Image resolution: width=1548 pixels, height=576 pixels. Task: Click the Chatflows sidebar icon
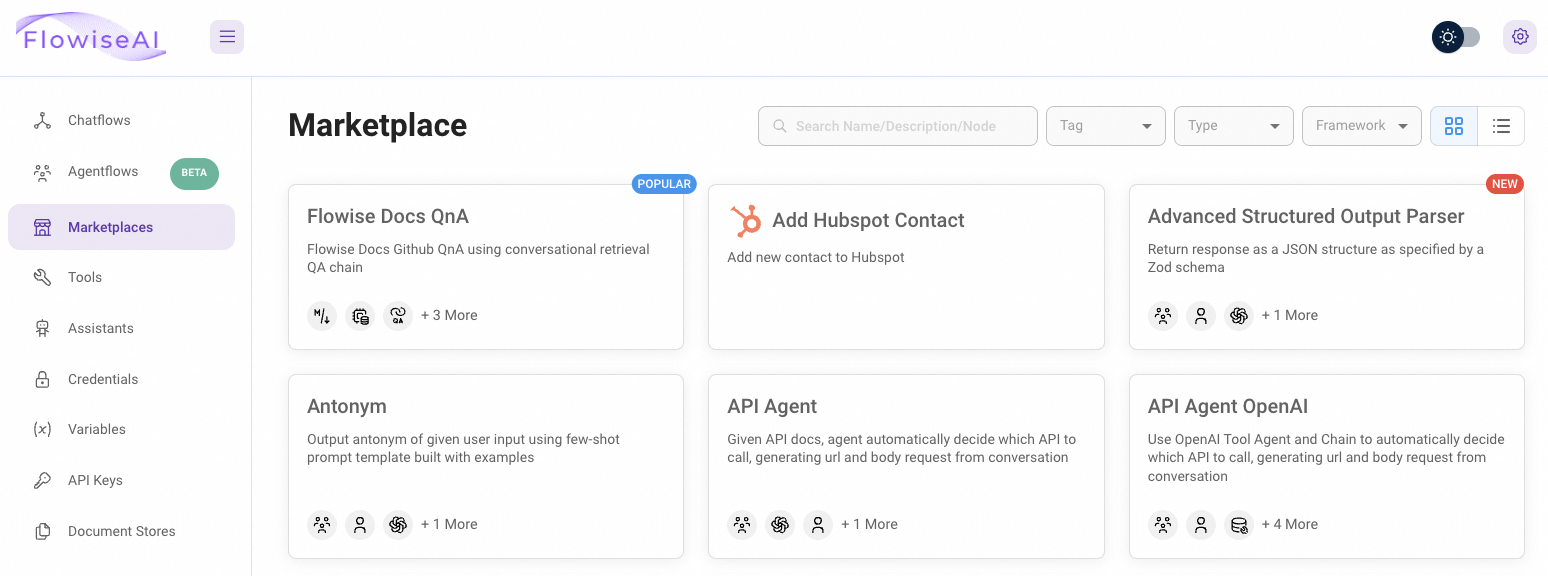coord(42,121)
